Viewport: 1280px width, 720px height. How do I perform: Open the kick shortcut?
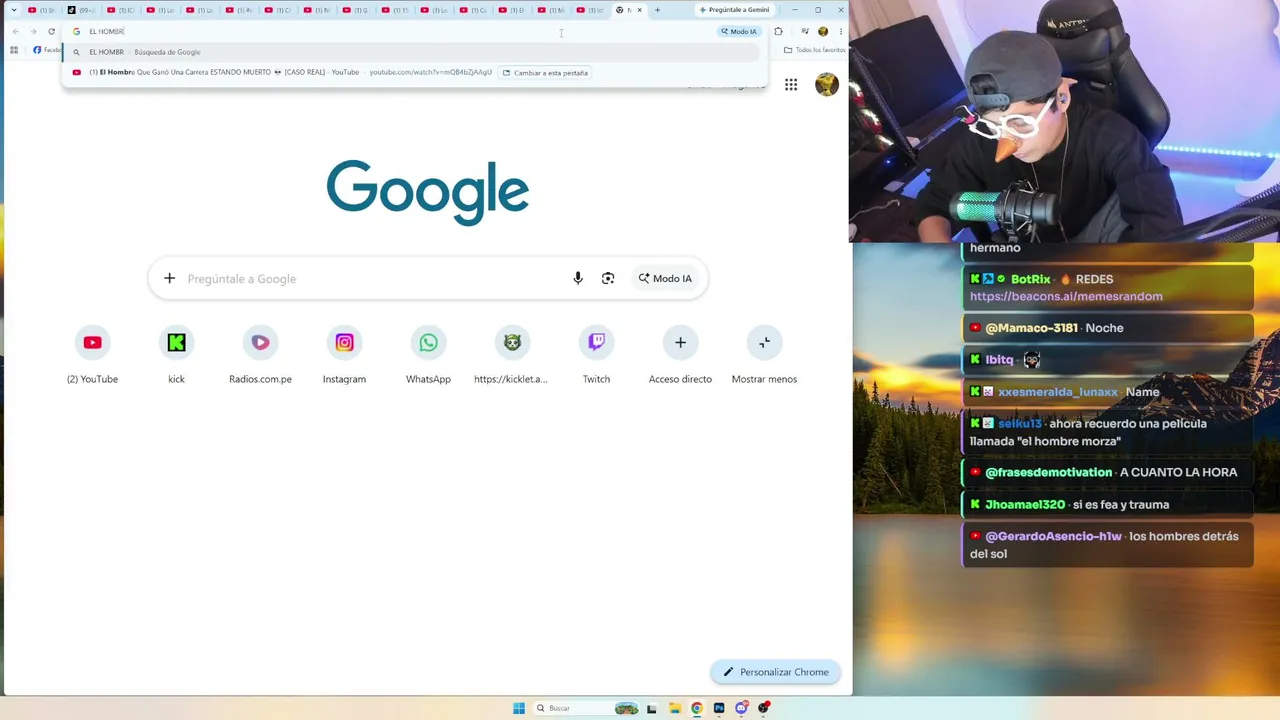[x=176, y=356]
